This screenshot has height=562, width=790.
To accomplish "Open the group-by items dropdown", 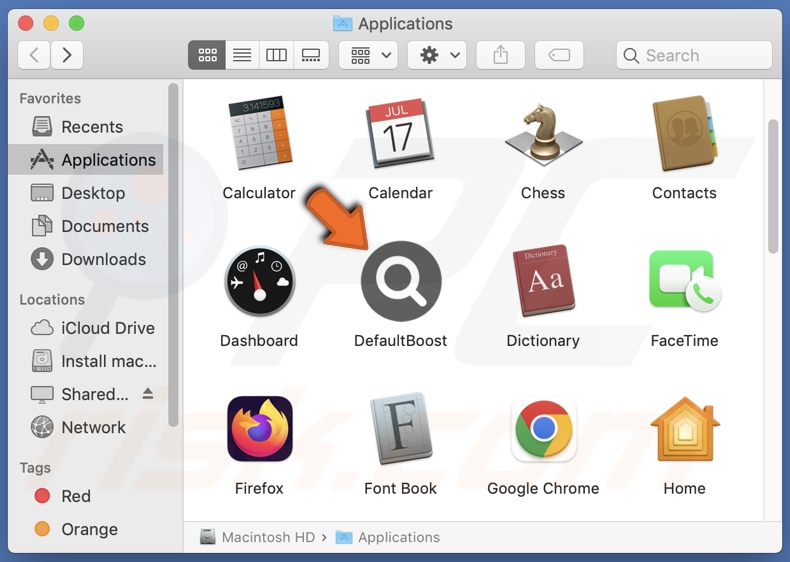I will [368, 55].
